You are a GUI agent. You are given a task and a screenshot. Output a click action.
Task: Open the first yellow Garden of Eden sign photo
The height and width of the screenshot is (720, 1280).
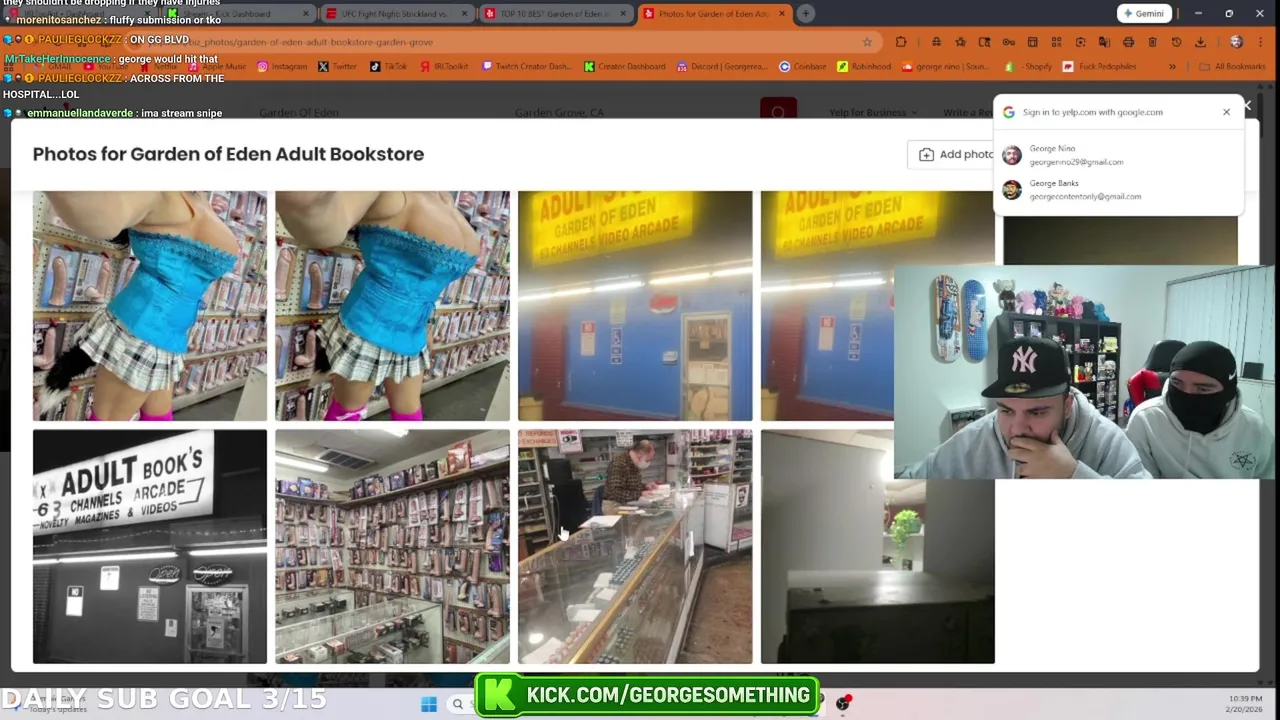click(635, 306)
